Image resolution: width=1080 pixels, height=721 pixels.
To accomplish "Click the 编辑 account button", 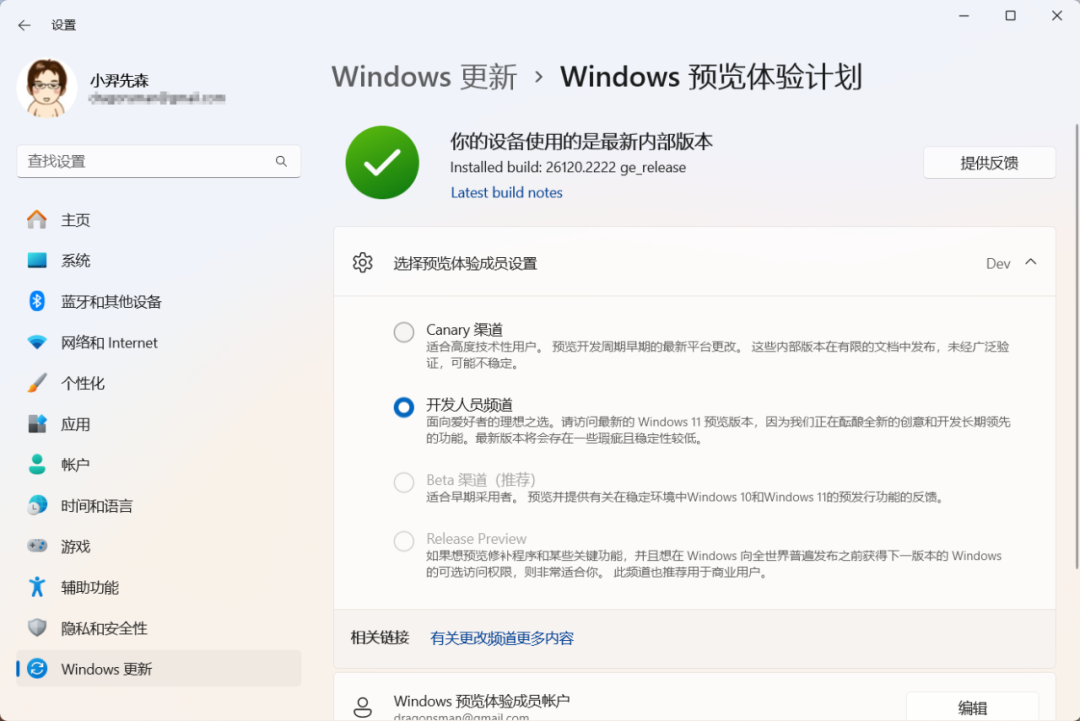I will 972,707.
